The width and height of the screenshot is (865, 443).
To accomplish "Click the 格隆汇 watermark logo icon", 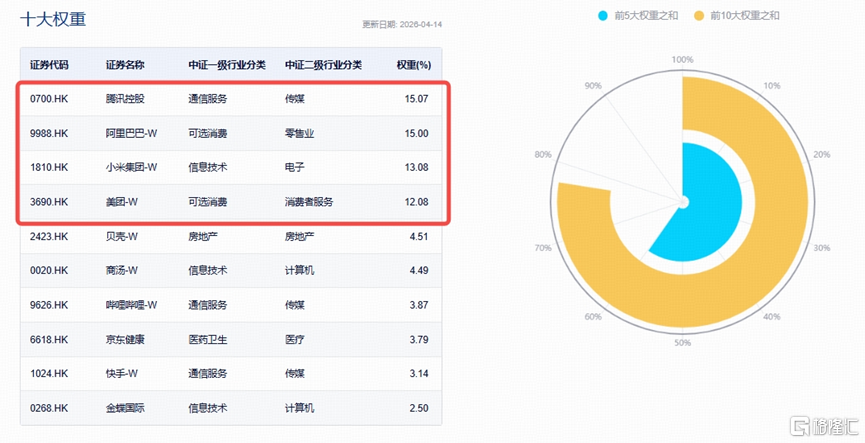I will [x=800, y=426].
